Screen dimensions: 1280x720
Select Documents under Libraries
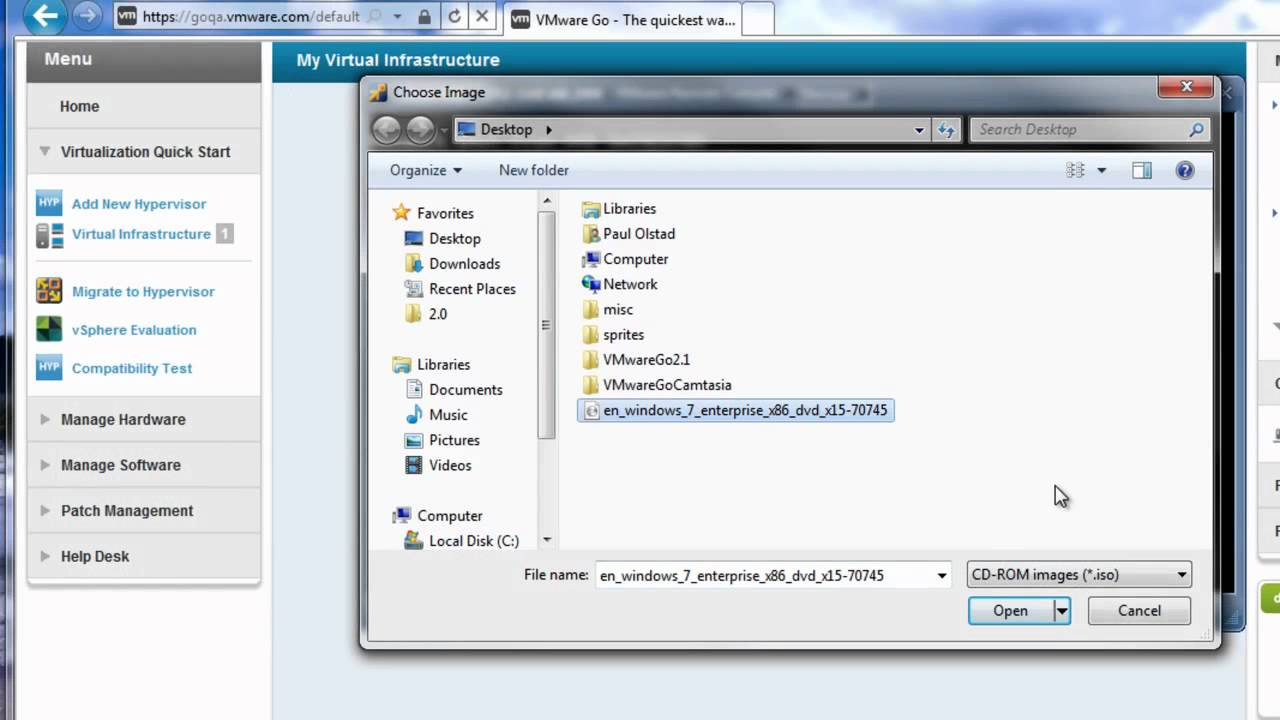453,389
